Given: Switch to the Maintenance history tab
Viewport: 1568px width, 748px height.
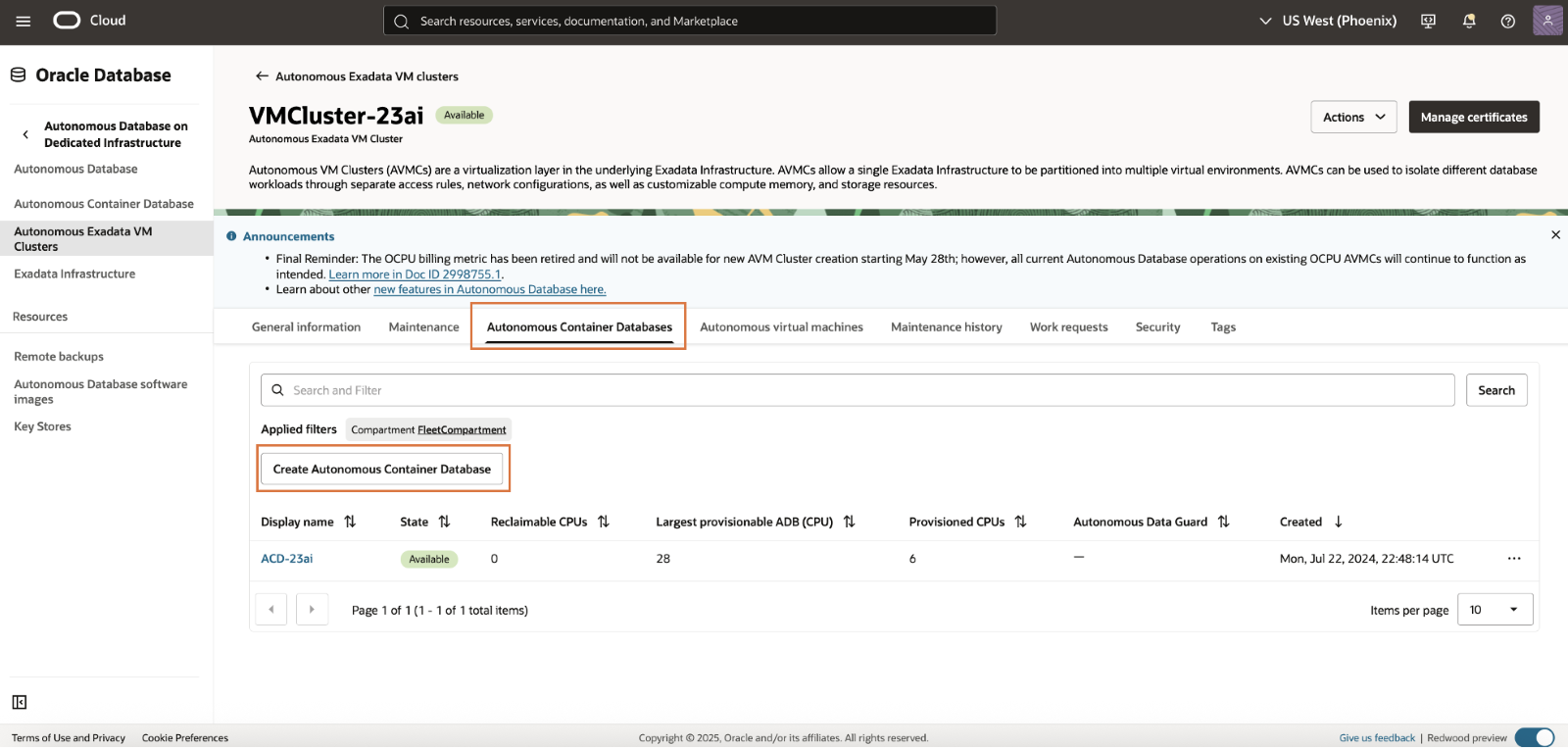Looking at the screenshot, I should pyautogui.click(x=946, y=327).
